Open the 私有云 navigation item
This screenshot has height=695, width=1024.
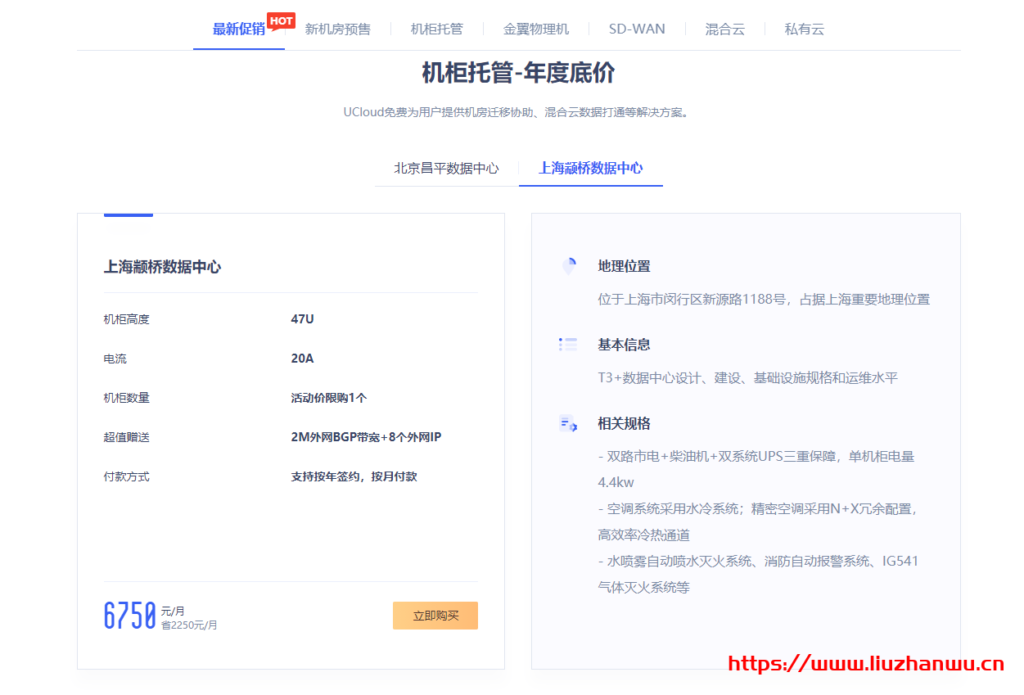point(803,29)
